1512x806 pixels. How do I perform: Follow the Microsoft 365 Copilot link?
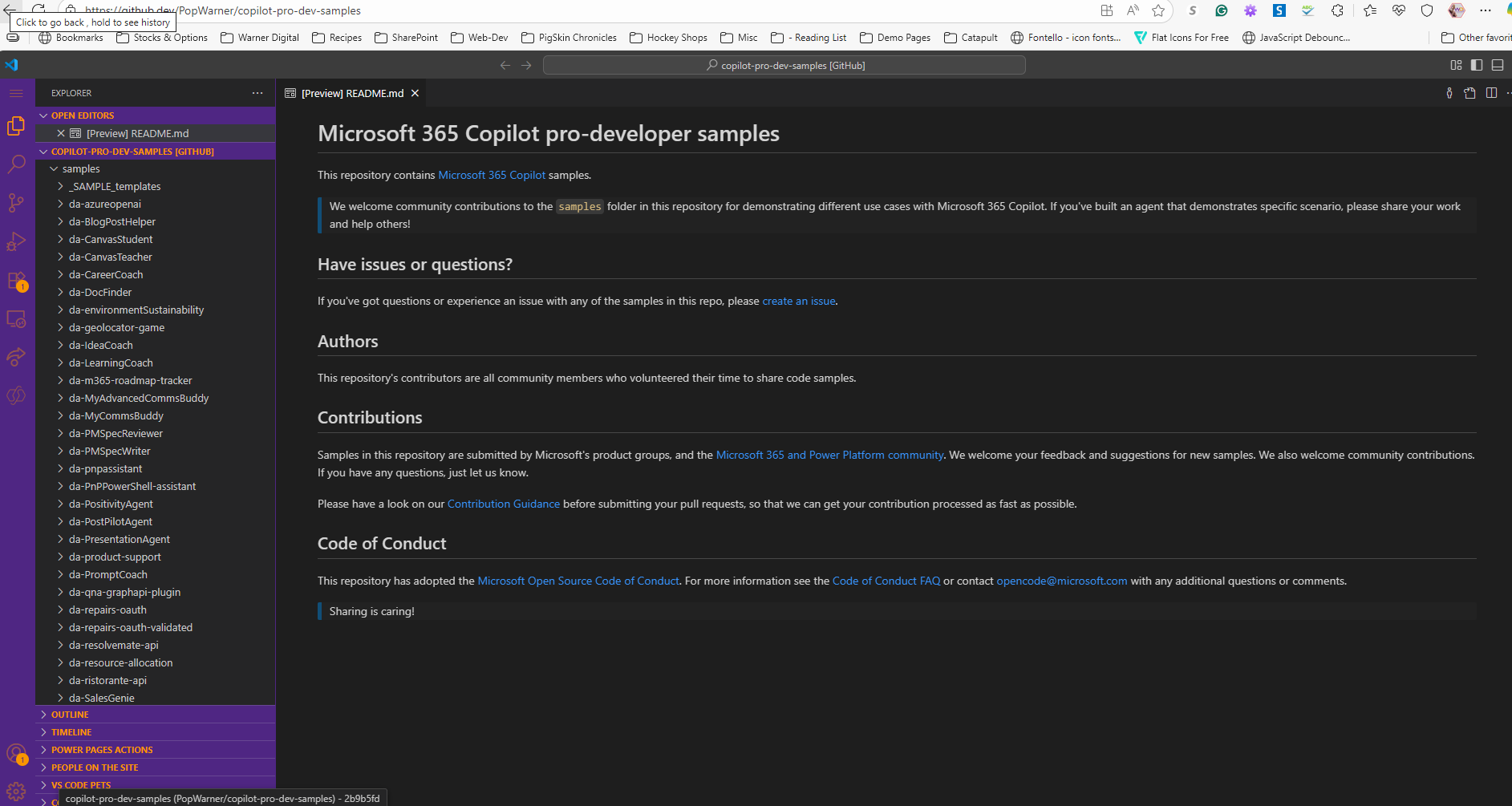(x=492, y=175)
